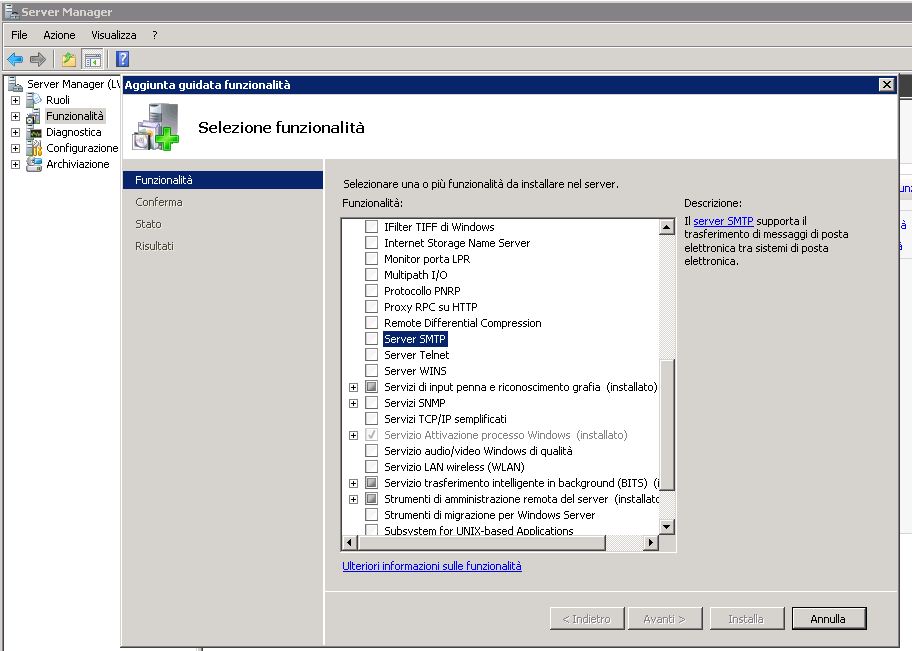The image size is (912, 651).
Task: Click the Server Manager title bar icon
Action: pos(11,11)
